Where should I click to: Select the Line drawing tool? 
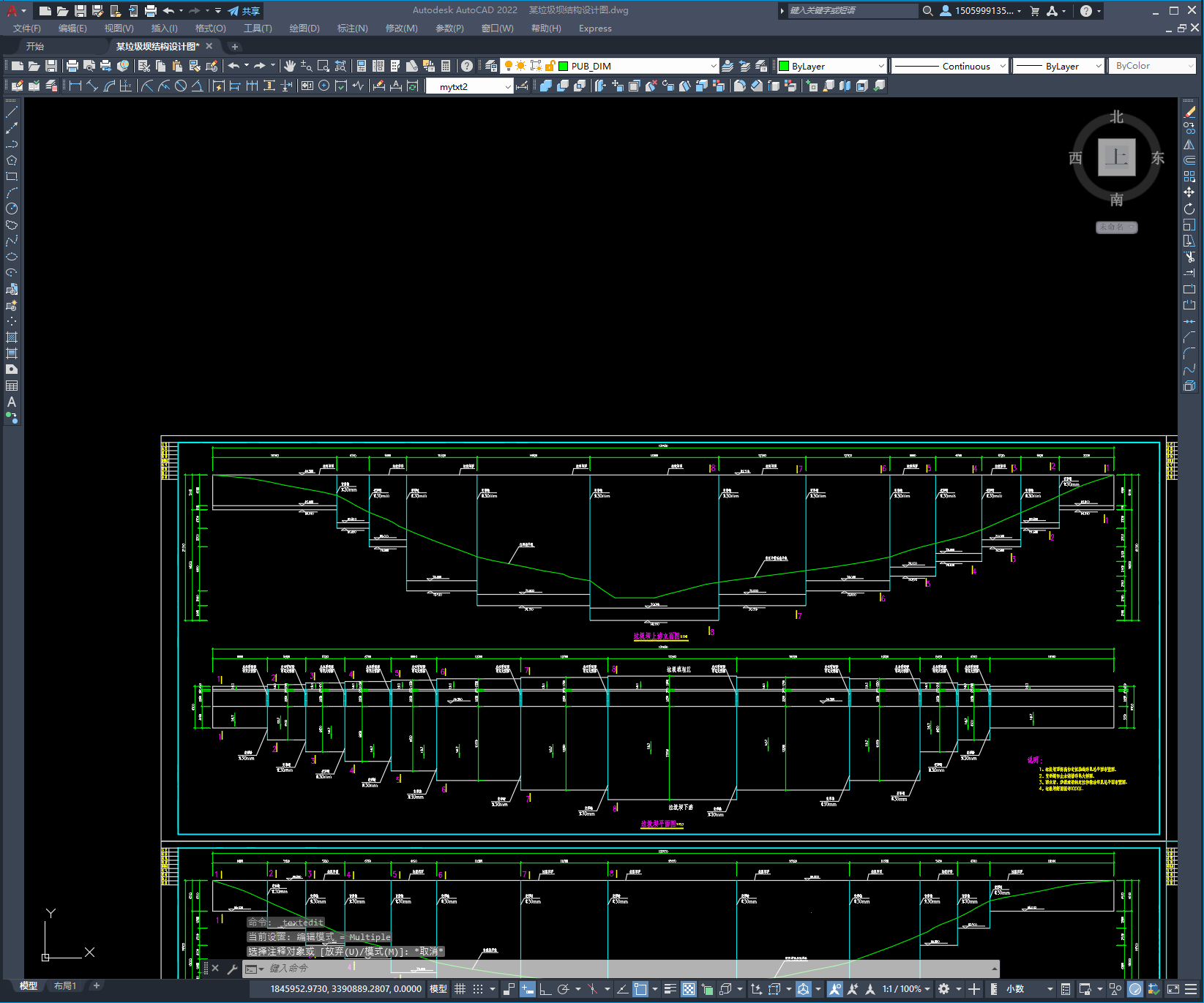(12, 113)
